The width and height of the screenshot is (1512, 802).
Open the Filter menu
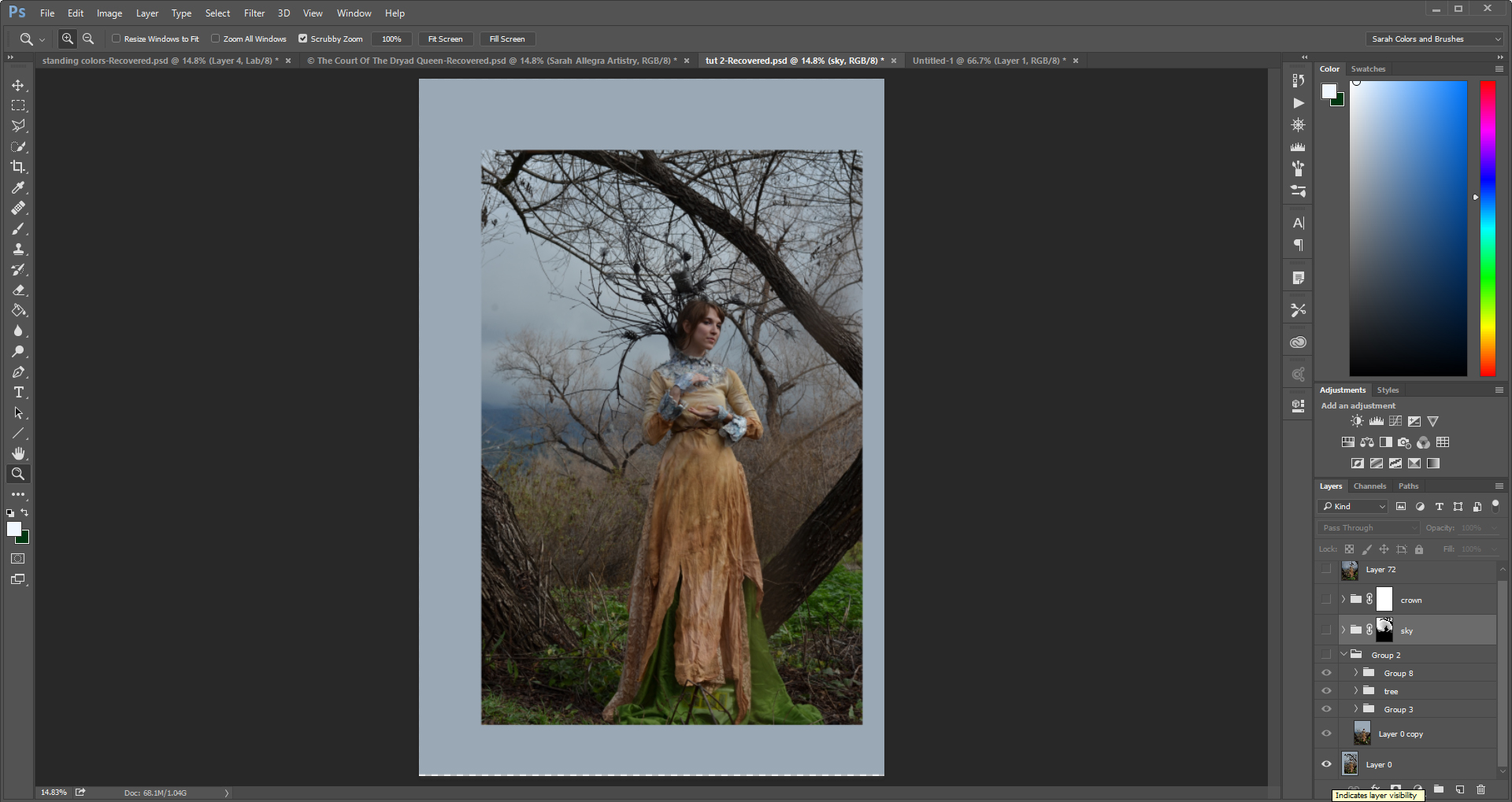click(254, 13)
